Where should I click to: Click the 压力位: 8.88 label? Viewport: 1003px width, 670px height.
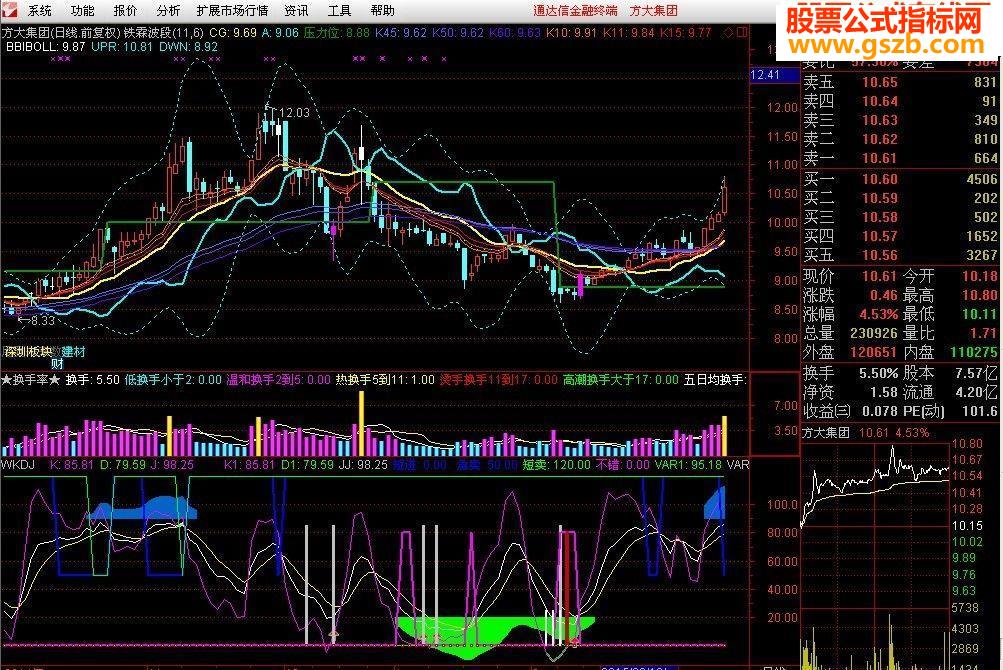[x=336, y=33]
